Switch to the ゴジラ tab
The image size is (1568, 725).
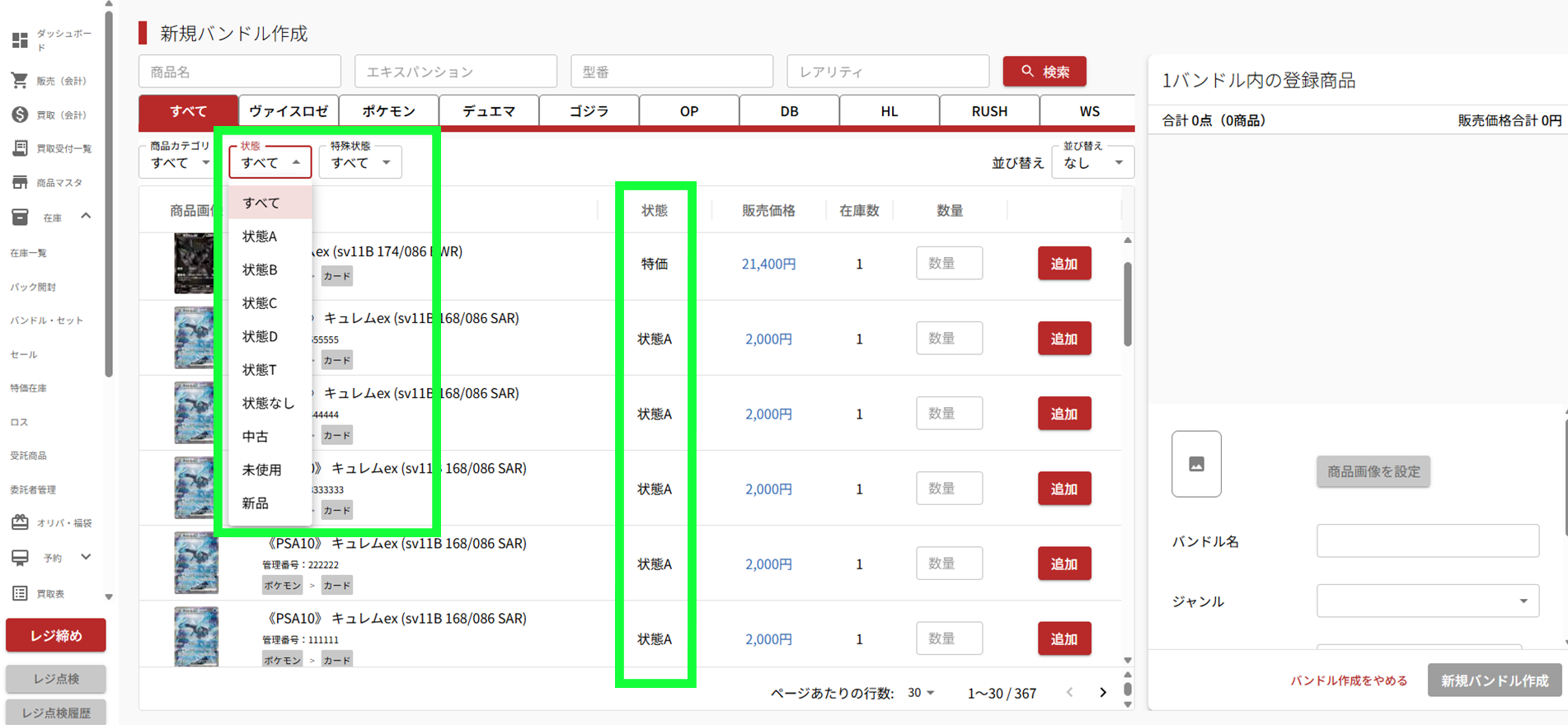pyautogui.click(x=589, y=111)
